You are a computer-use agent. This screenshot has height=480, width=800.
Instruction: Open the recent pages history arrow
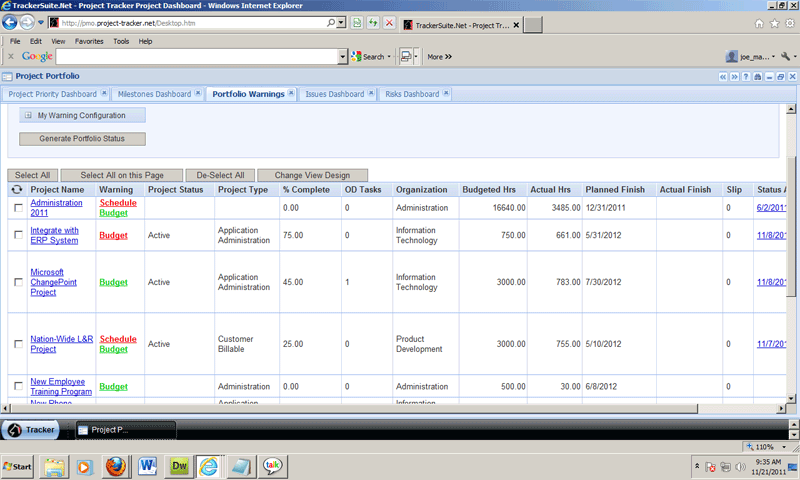pos(41,23)
